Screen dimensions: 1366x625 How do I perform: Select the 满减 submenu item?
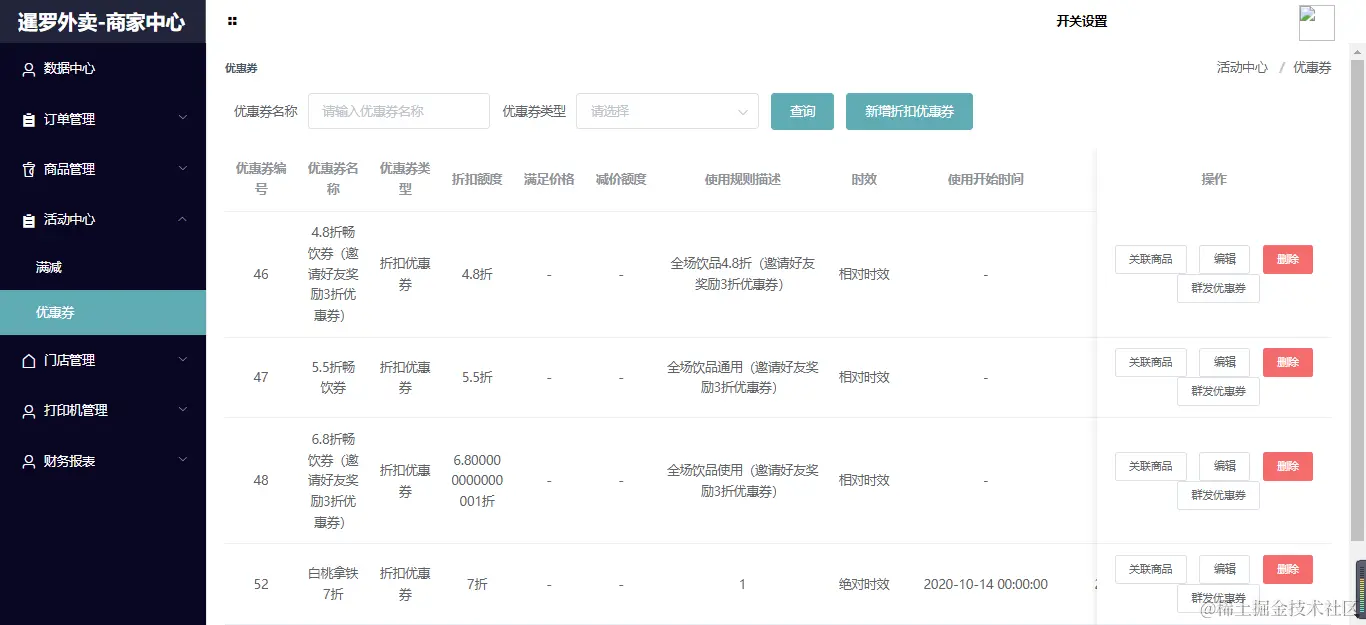(x=103, y=267)
